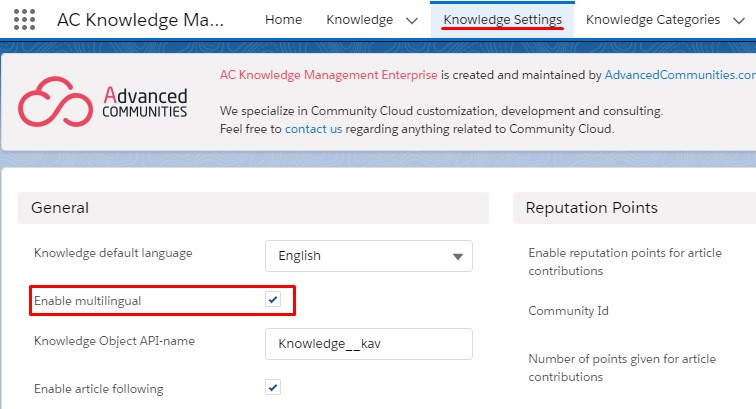Screen dimensions: 756x409
Task: Click the Number of points given label
Action: pos(622,368)
